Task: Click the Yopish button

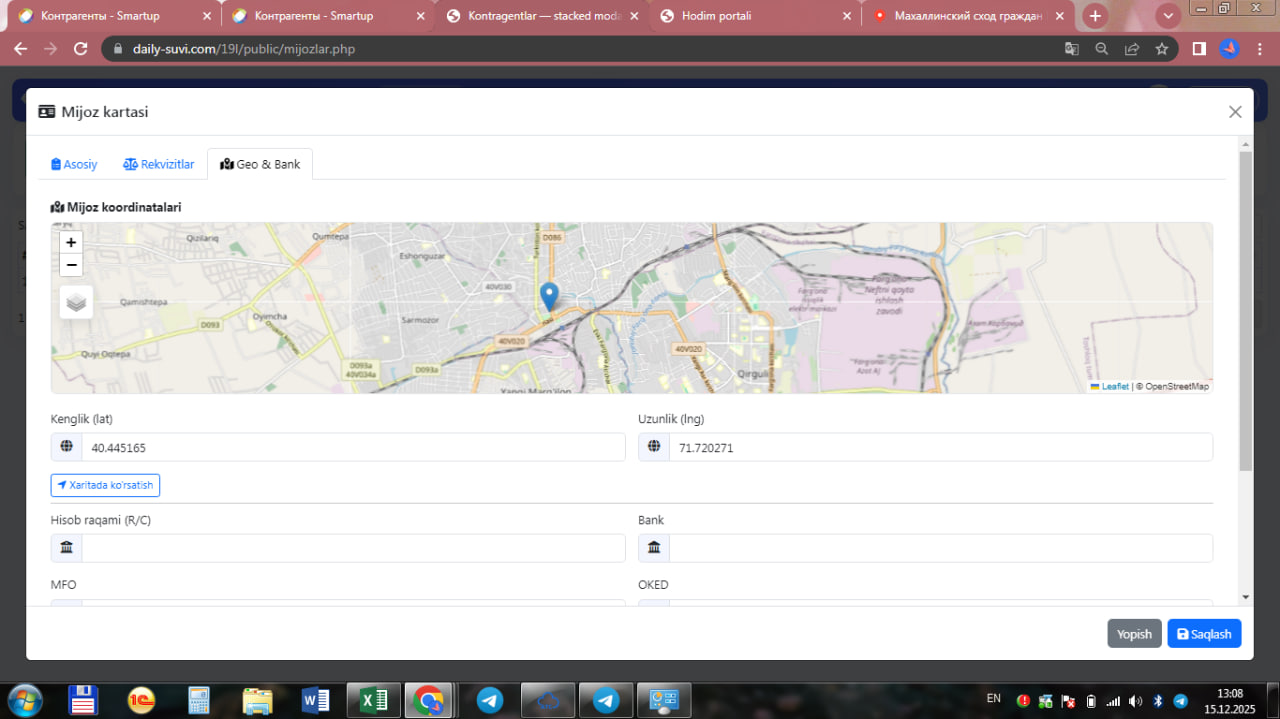Action: pyautogui.click(x=1134, y=634)
